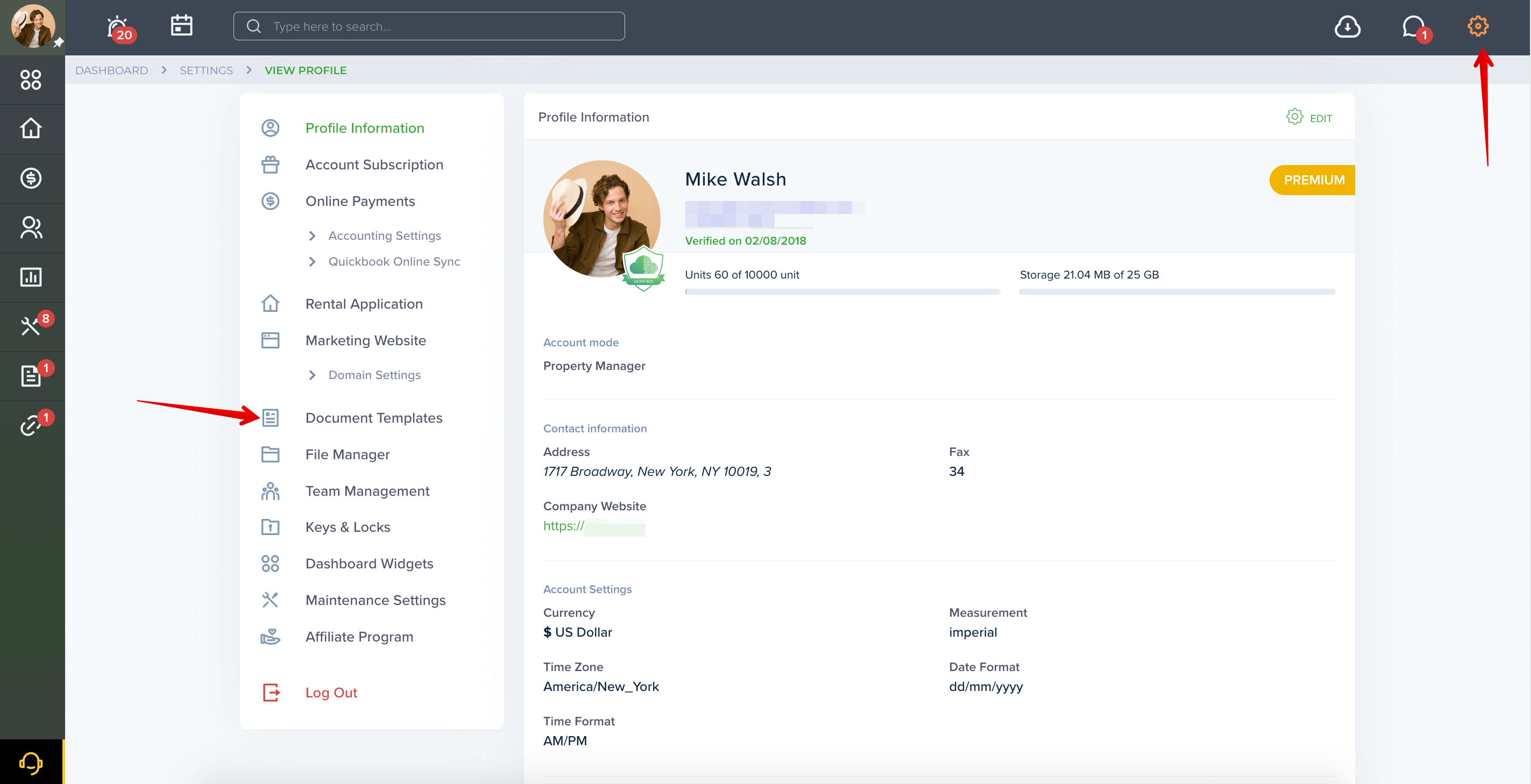
Task: Click the Marketing Website window icon
Action: coord(271,340)
